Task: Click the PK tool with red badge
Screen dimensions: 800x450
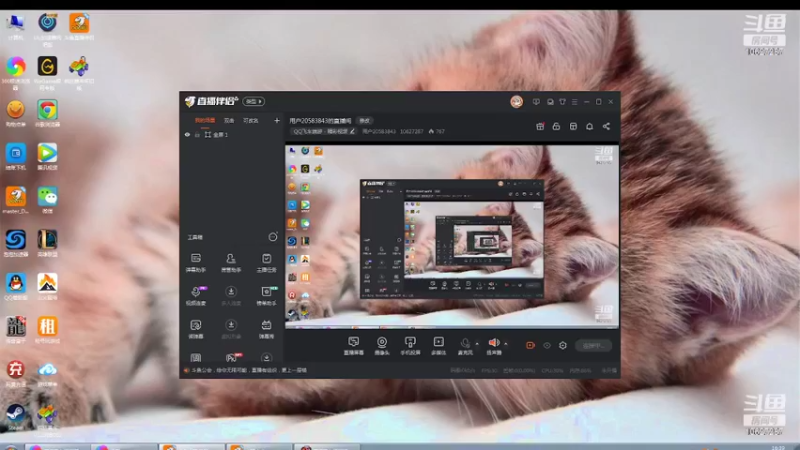Action: [232, 357]
